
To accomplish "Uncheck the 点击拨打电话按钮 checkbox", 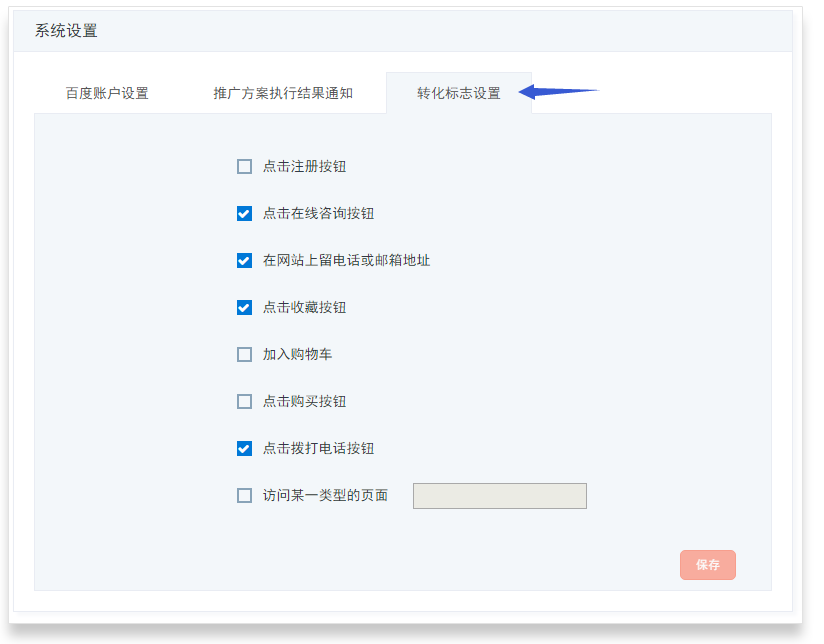I will point(244,448).
